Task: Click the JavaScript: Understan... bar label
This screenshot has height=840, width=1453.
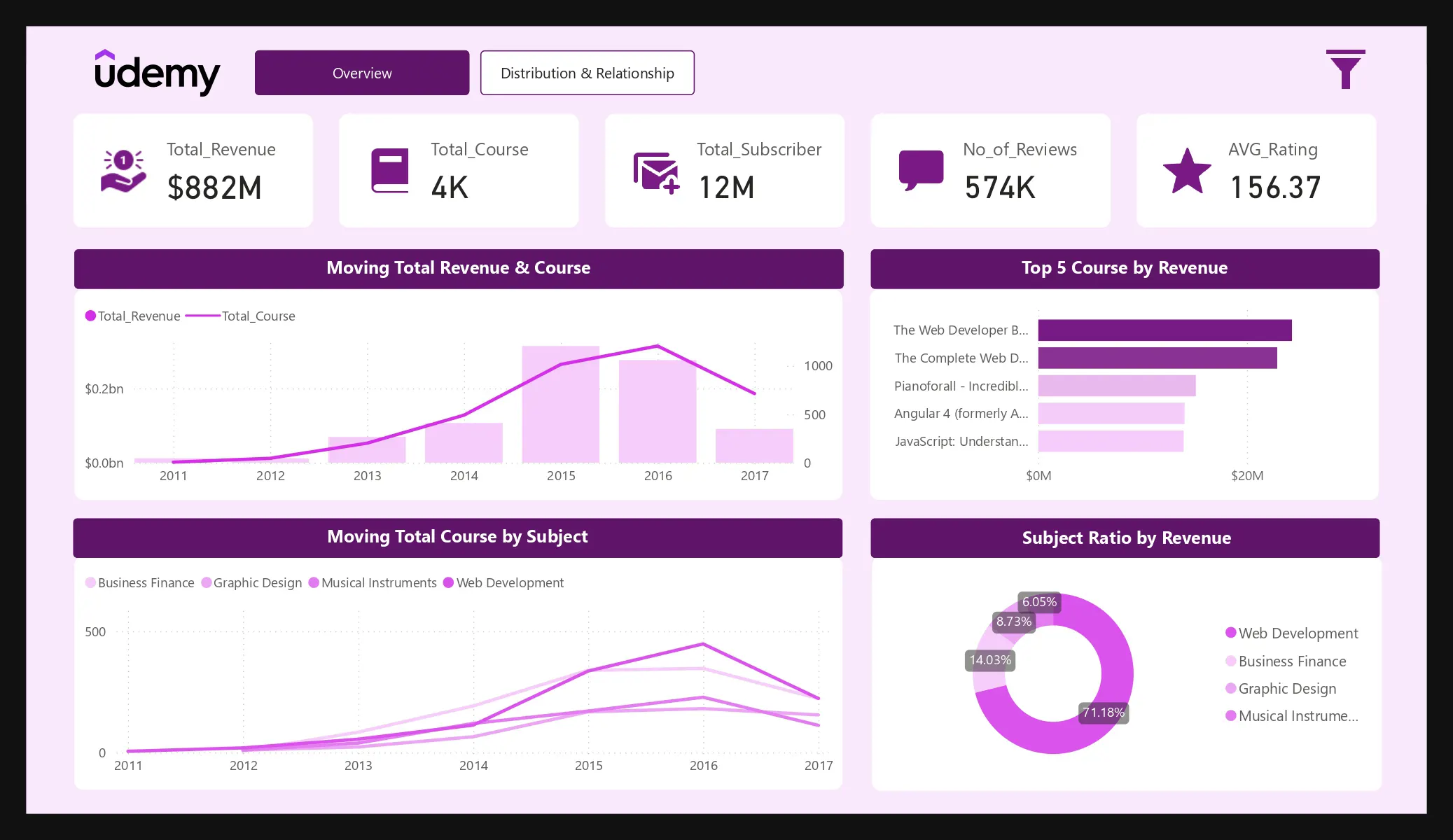Action: coord(961,441)
